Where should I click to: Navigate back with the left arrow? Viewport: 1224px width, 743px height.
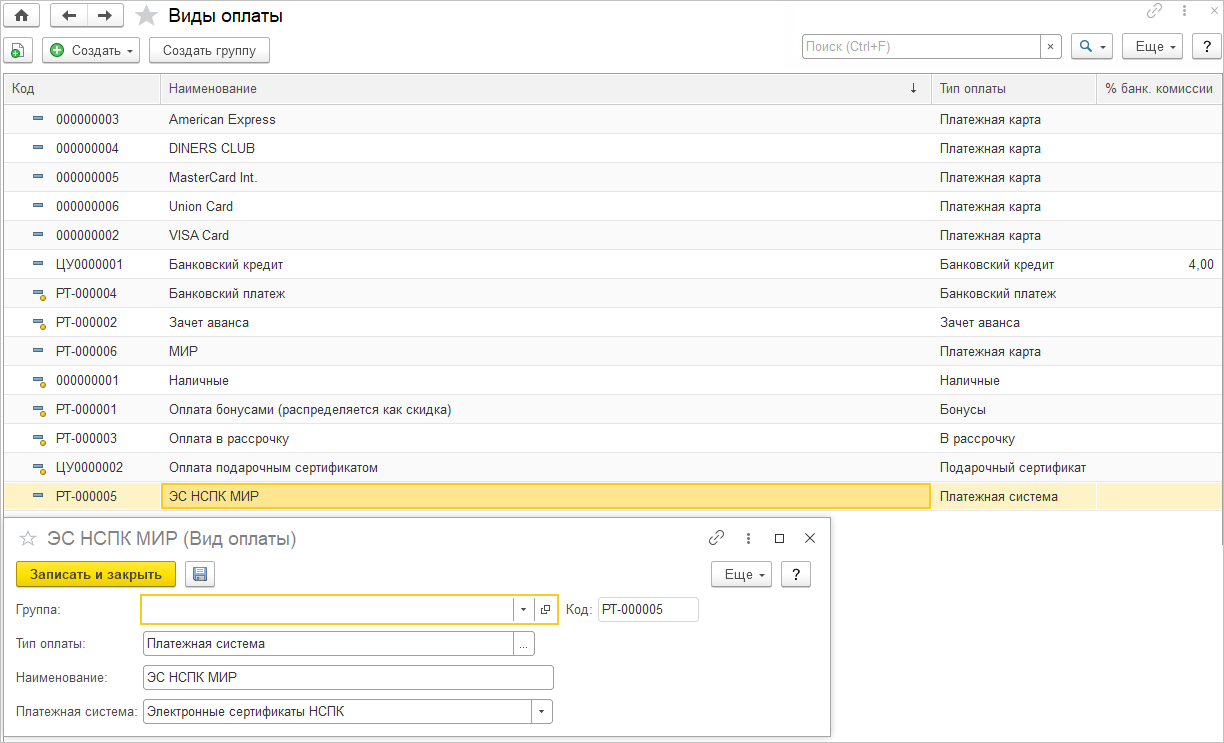(68, 16)
